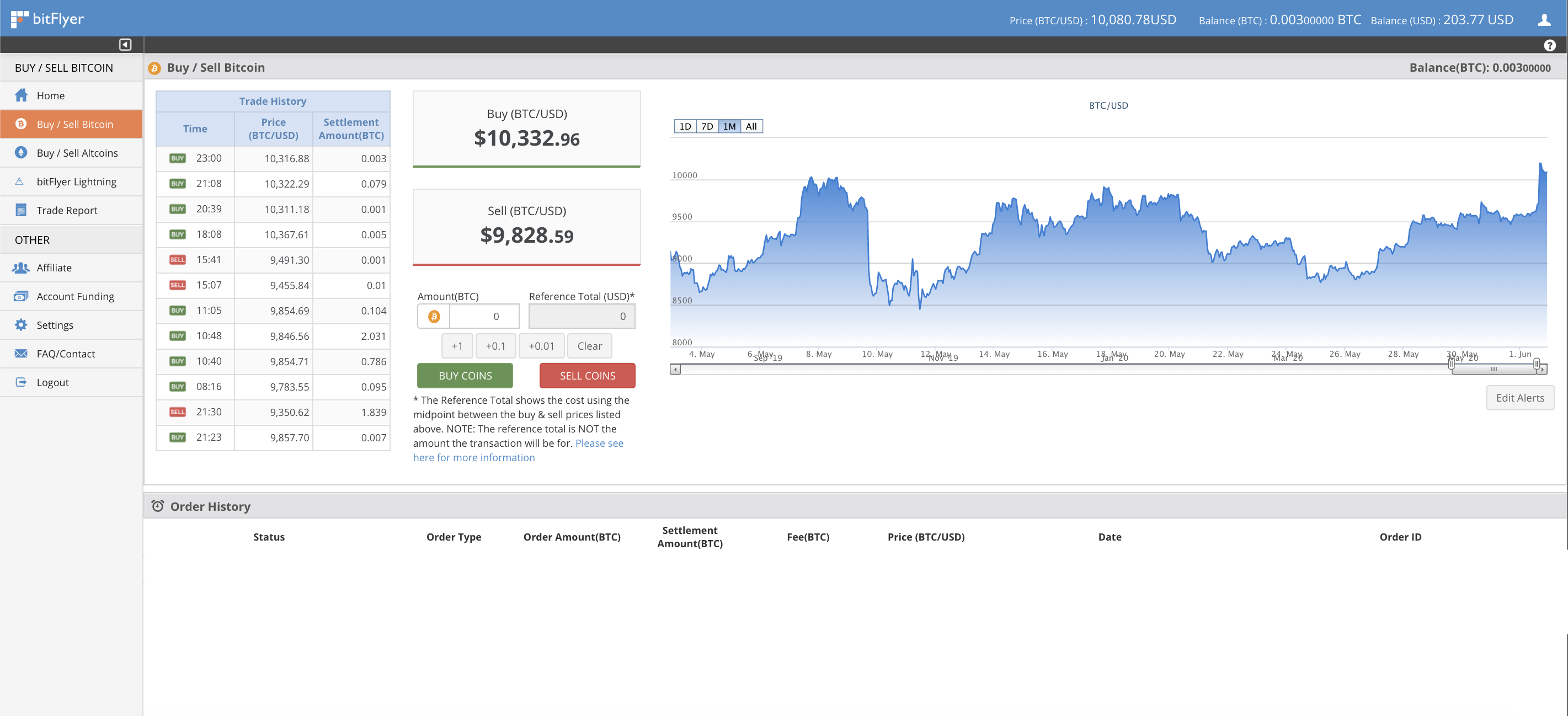The image size is (1568, 716).
Task: Add +1 BTC to amount
Action: click(457, 345)
